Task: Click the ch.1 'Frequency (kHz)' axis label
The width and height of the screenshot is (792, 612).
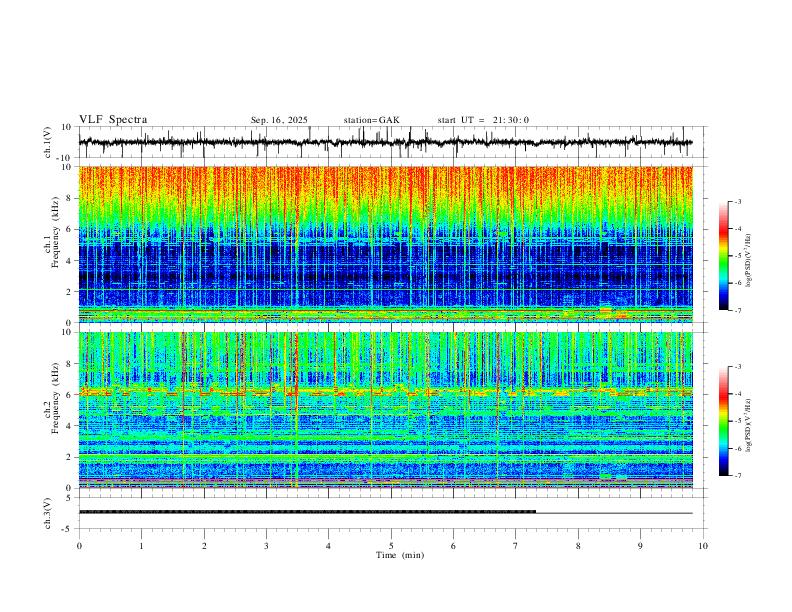Action: point(56,233)
